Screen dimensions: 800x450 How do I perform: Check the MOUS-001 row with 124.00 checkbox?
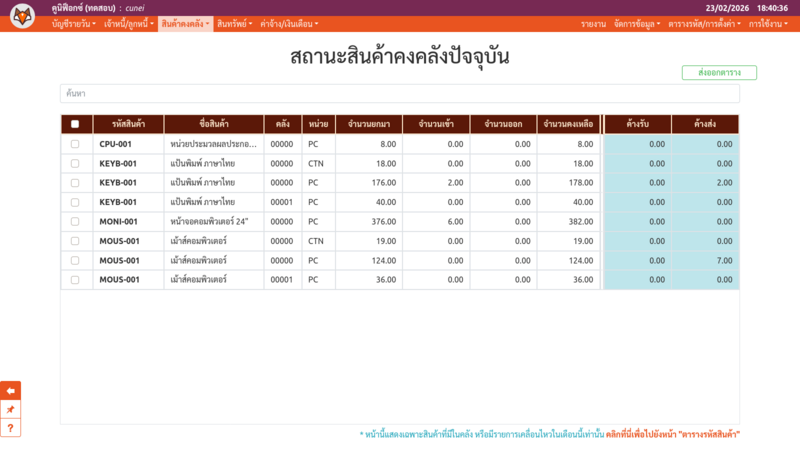75,260
